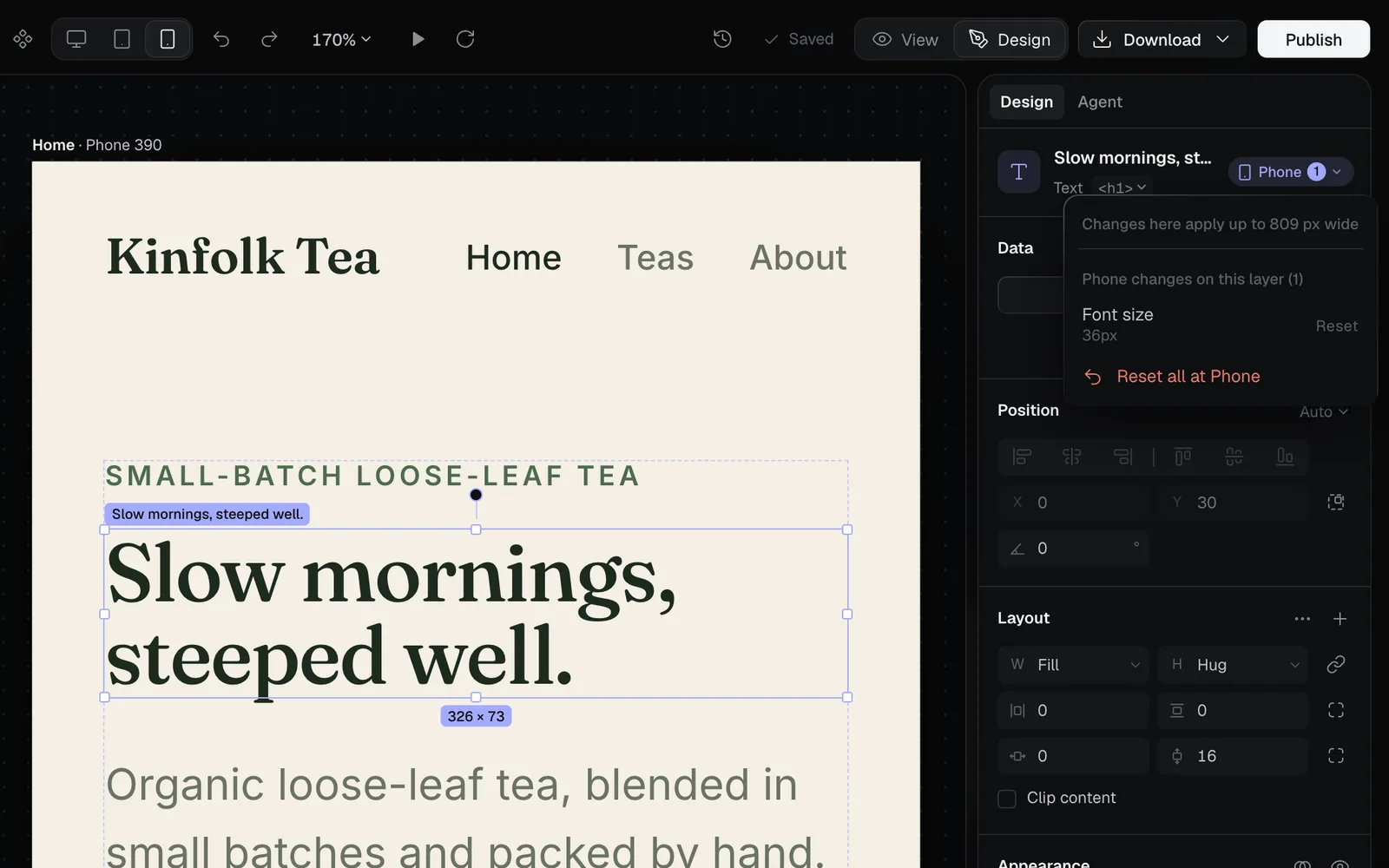Redo the last undone change

pyautogui.click(x=269, y=39)
